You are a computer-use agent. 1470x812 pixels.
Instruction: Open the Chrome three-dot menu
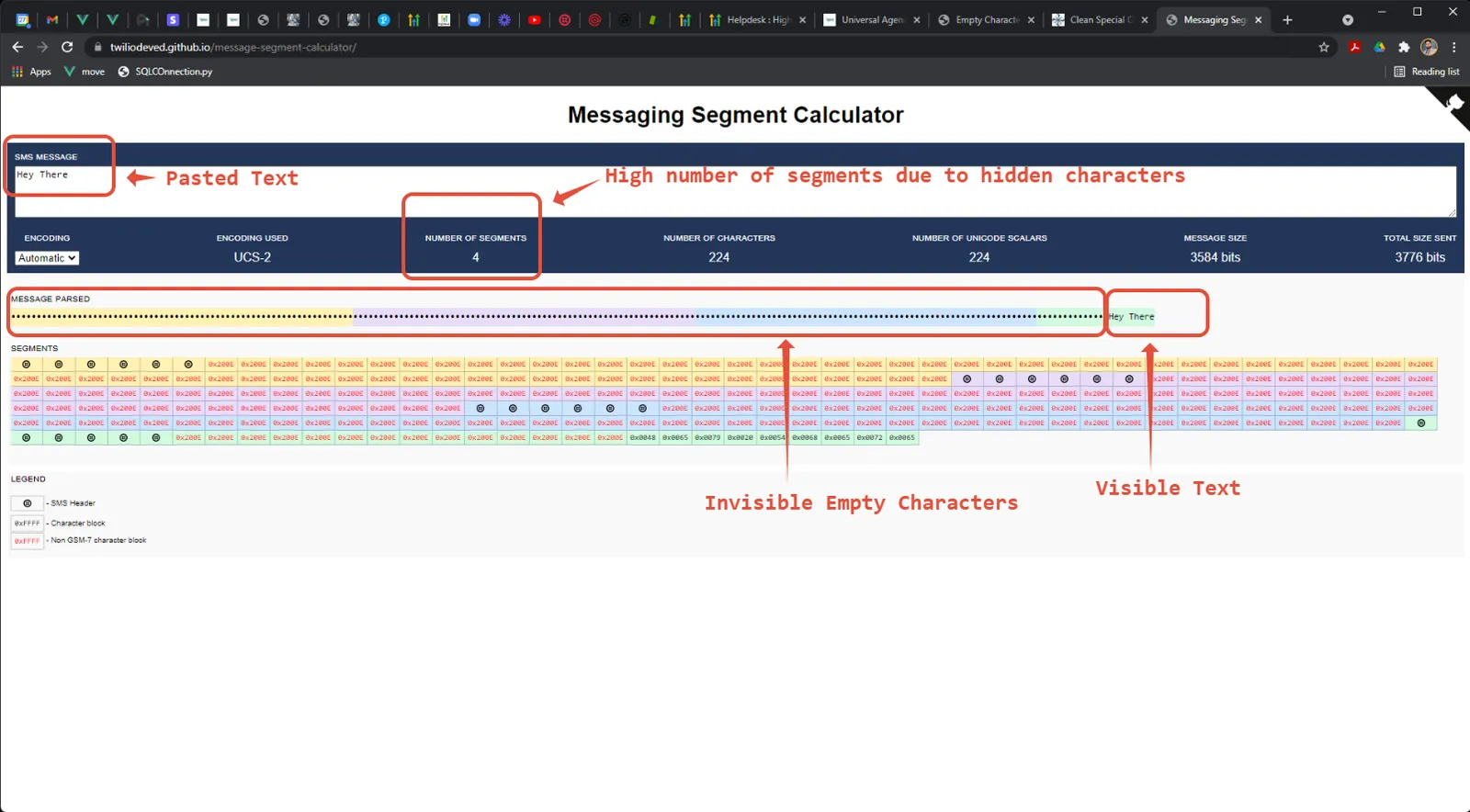(x=1453, y=47)
